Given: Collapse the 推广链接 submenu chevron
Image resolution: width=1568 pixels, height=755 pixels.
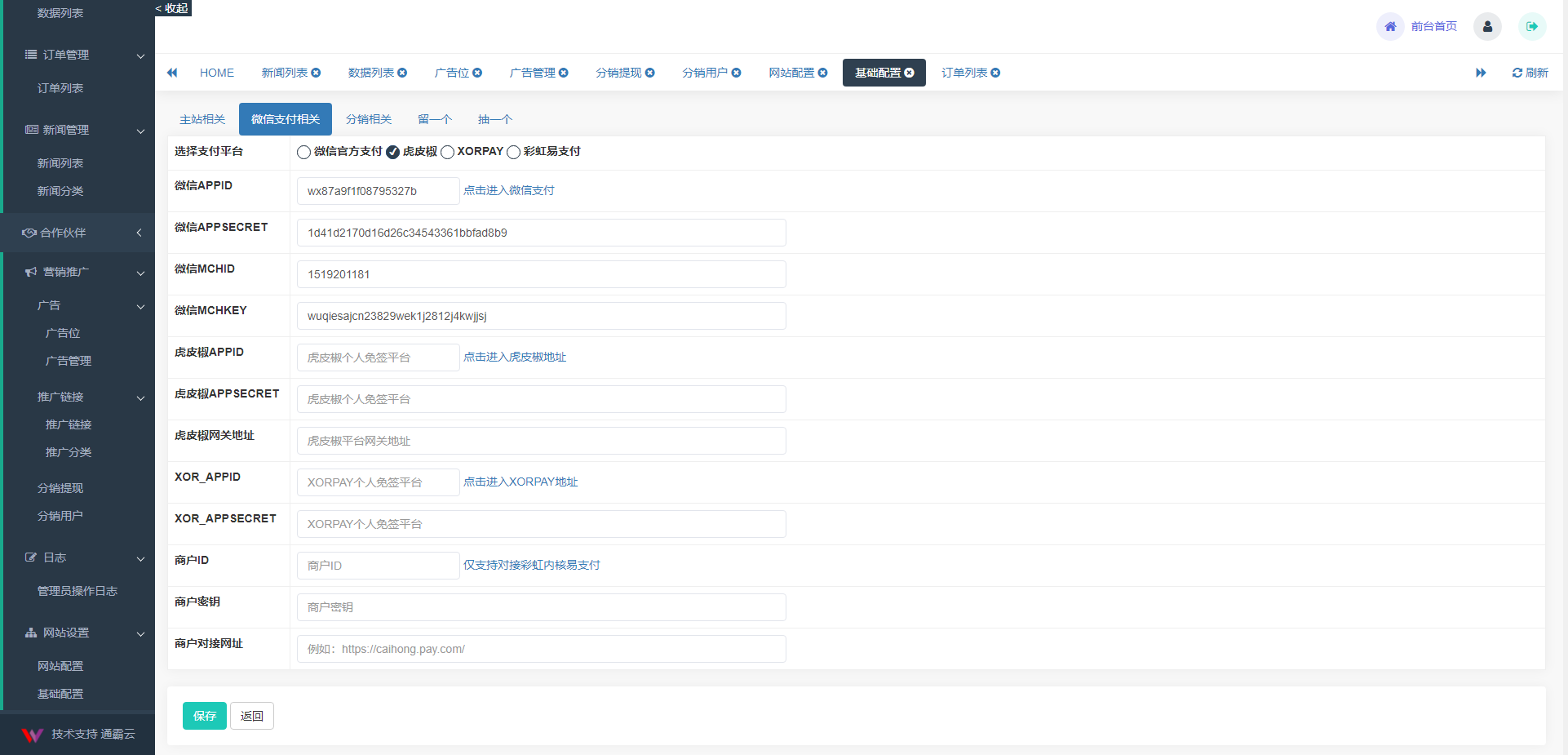Looking at the screenshot, I should pyautogui.click(x=140, y=397).
